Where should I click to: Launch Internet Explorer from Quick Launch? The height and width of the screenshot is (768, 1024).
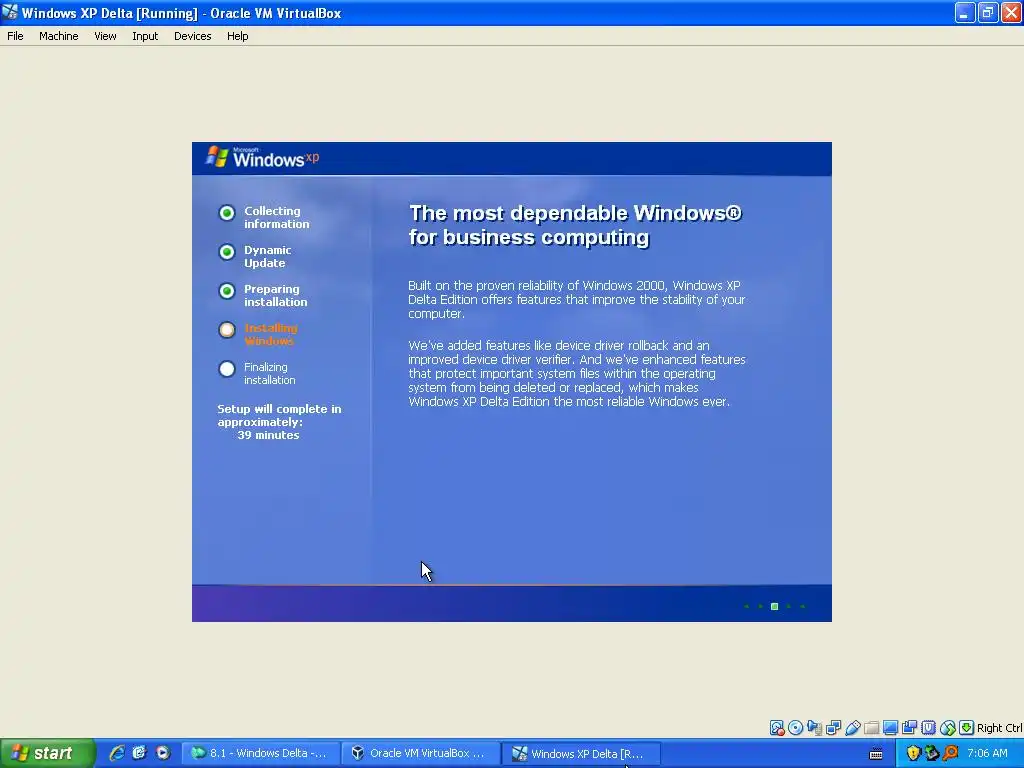(117, 753)
